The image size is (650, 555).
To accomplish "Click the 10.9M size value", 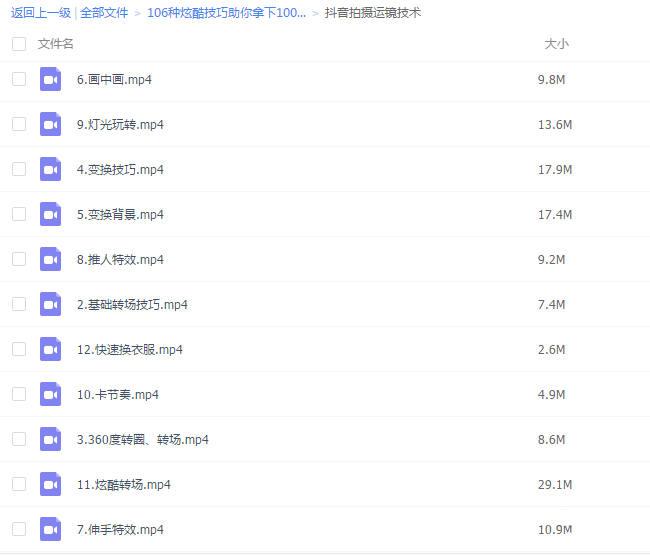I will [555, 529].
